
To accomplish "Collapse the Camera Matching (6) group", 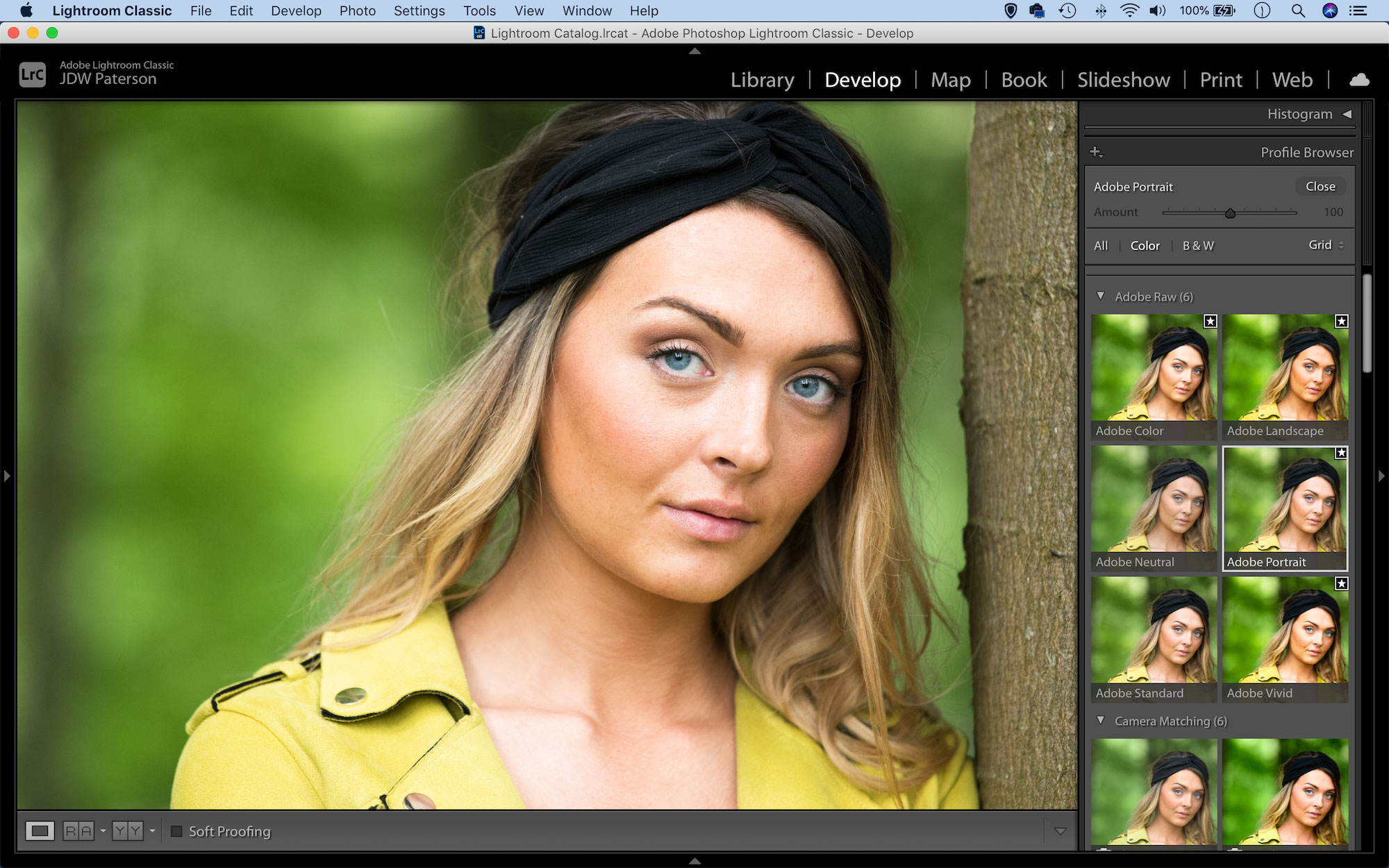I will (1100, 720).
